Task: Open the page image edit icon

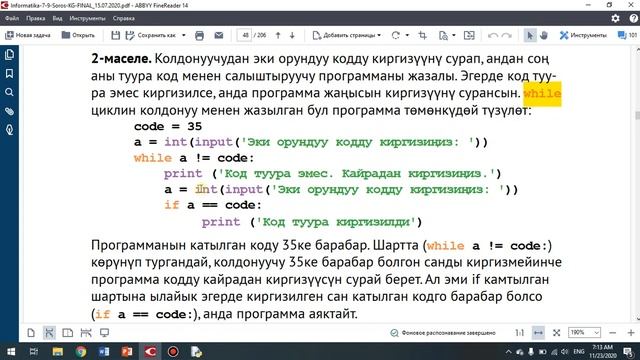Action: (x=469, y=36)
